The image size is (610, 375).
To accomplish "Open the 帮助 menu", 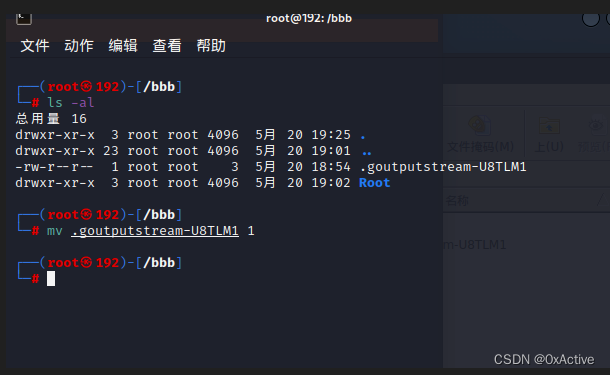I will click(x=211, y=46).
